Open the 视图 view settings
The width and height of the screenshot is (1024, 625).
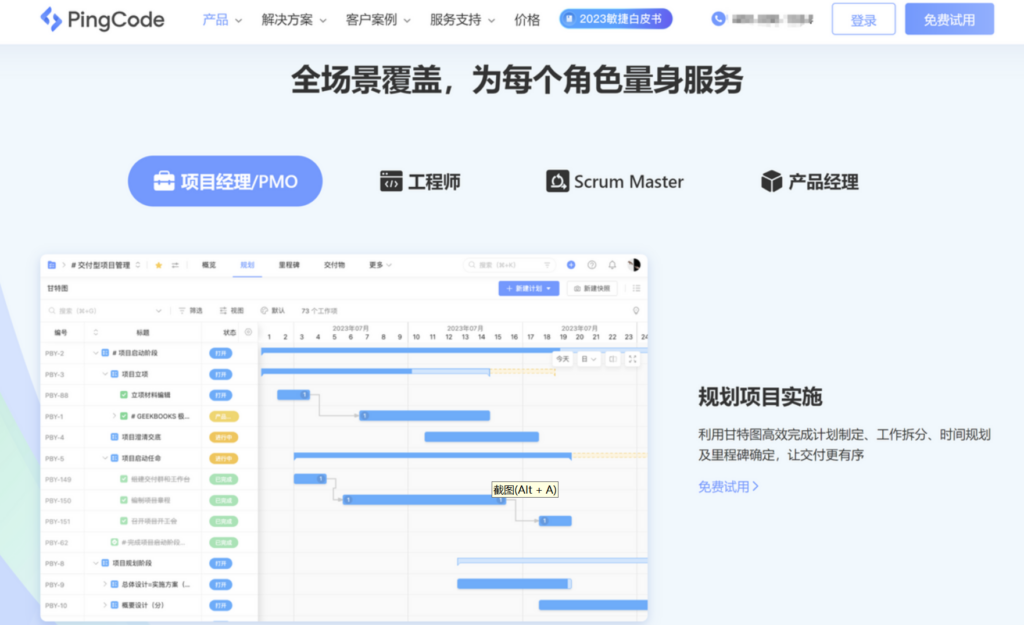pos(238,310)
